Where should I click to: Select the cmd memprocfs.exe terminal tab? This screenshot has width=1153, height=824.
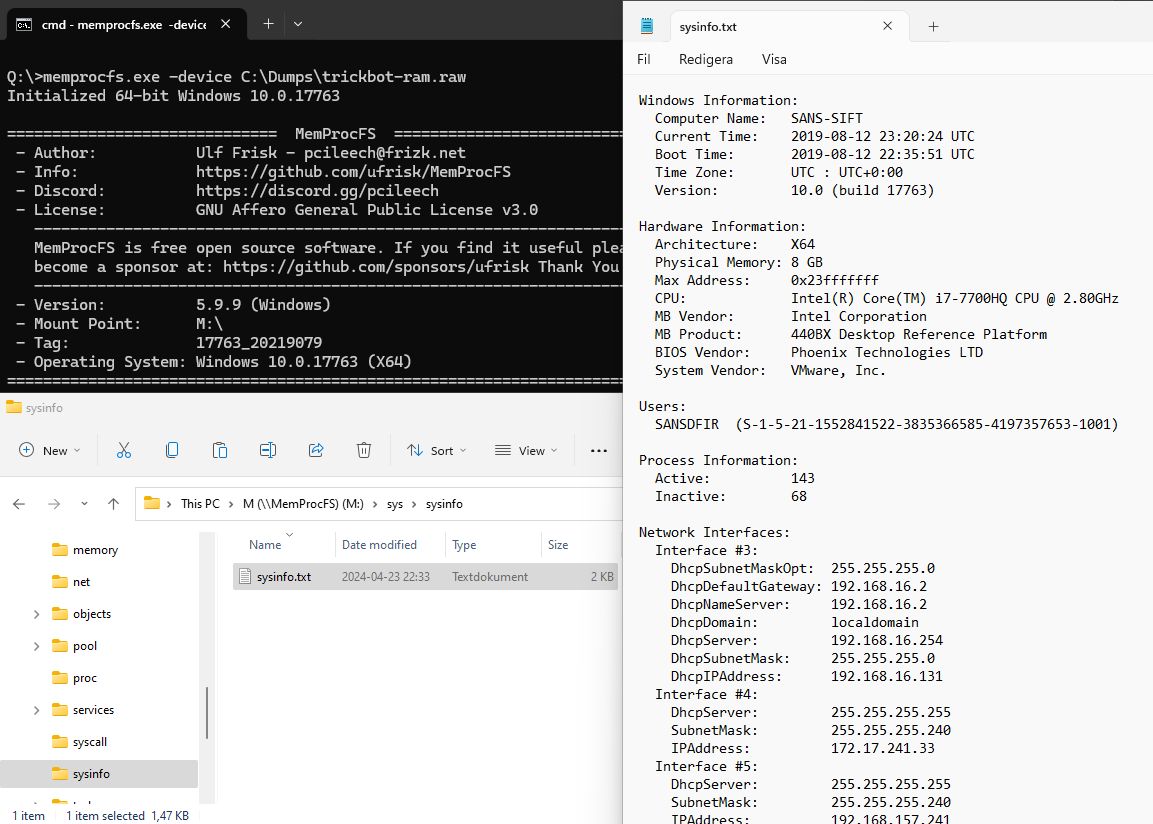tap(126, 24)
